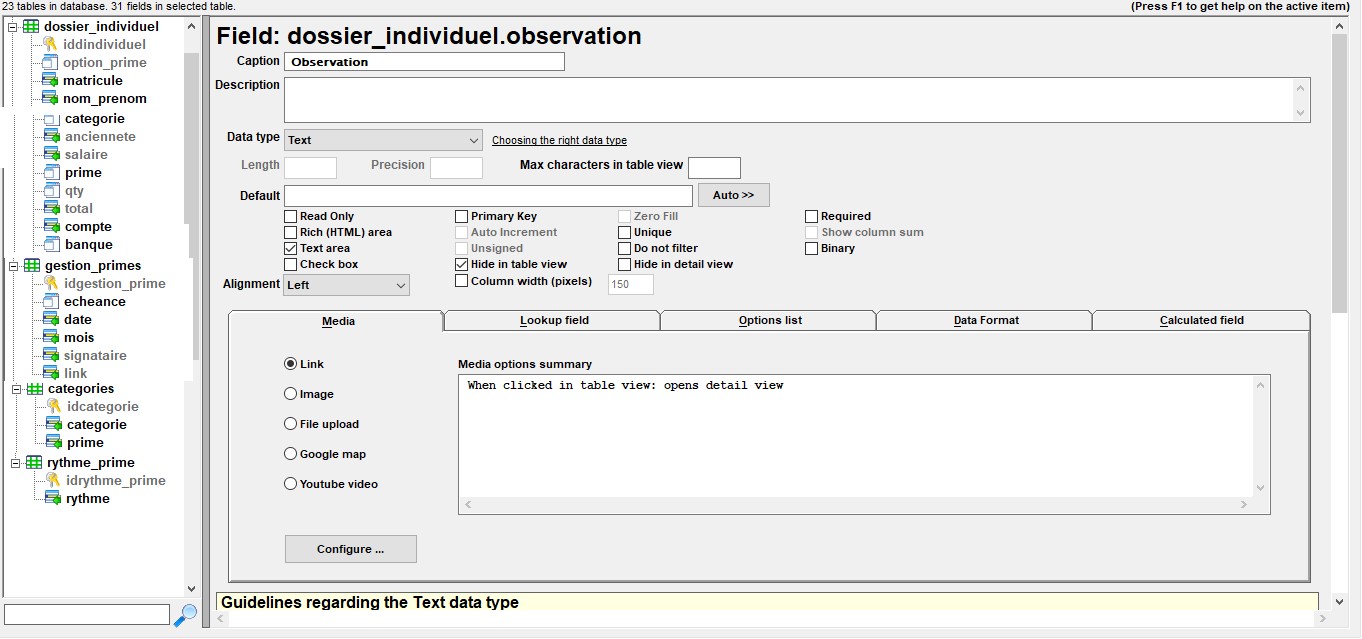
Task: Click the Max characters in table view field
Action: click(x=714, y=167)
